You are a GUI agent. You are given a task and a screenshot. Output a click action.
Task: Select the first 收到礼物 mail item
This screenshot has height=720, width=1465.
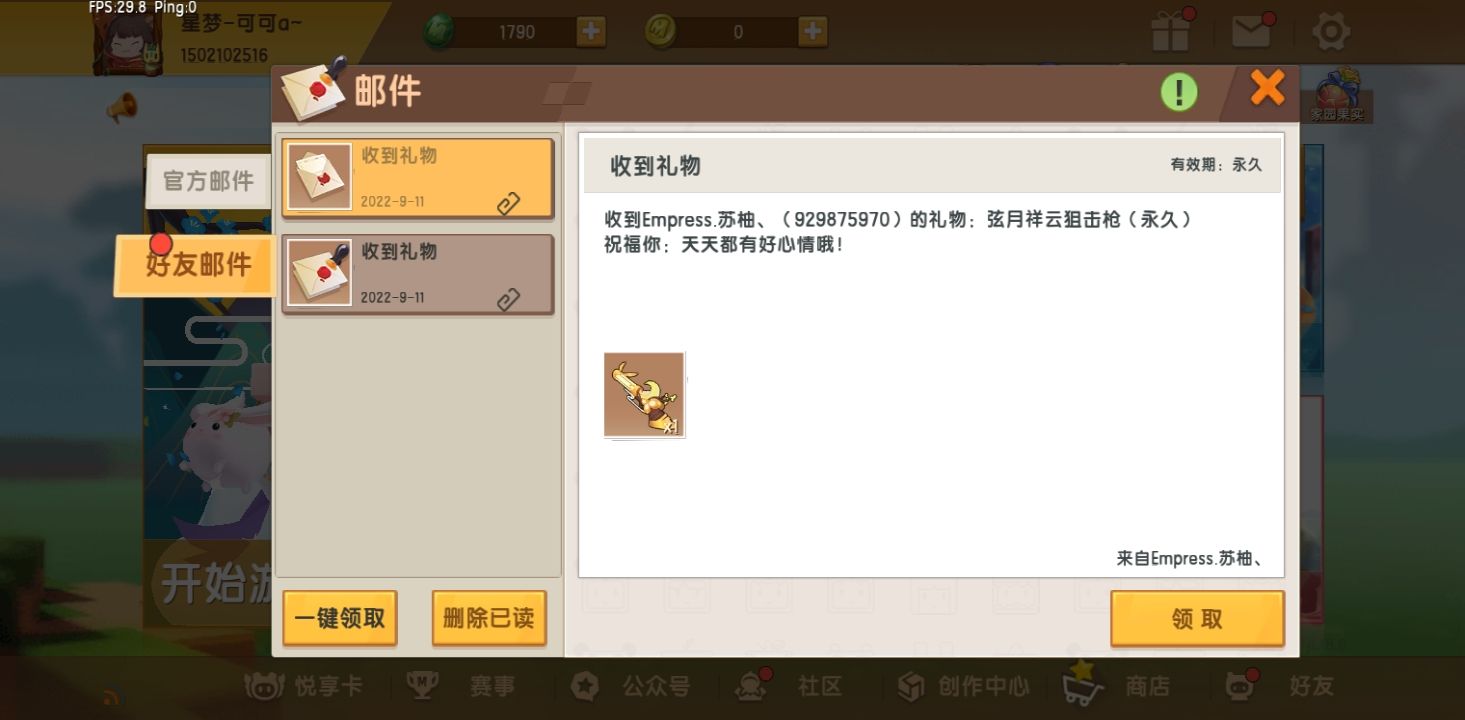[x=417, y=178]
